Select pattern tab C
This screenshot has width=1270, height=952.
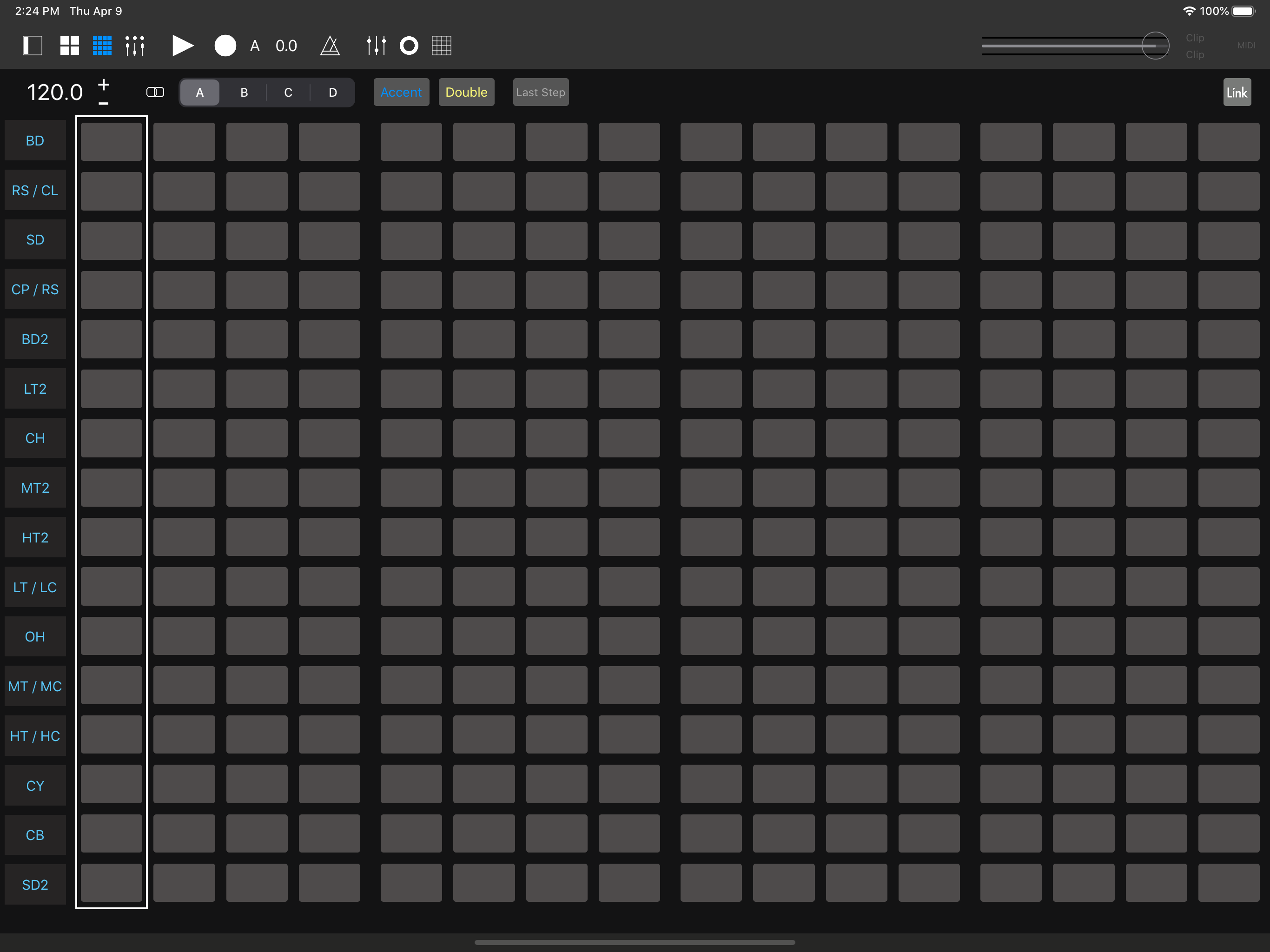(288, 93)
